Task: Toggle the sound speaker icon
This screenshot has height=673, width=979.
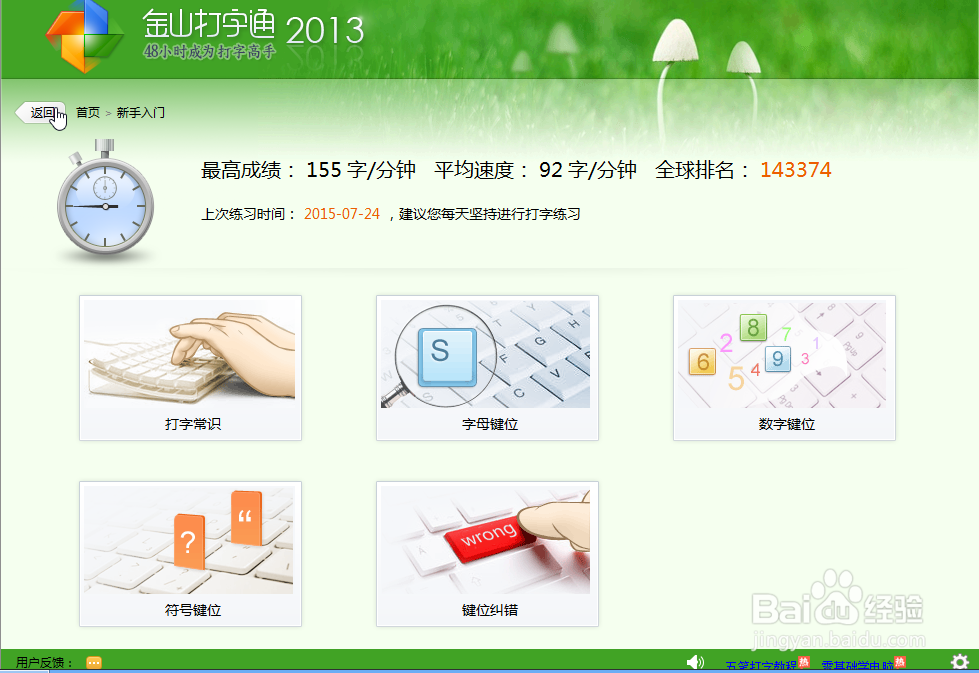Action: (695, 662)
